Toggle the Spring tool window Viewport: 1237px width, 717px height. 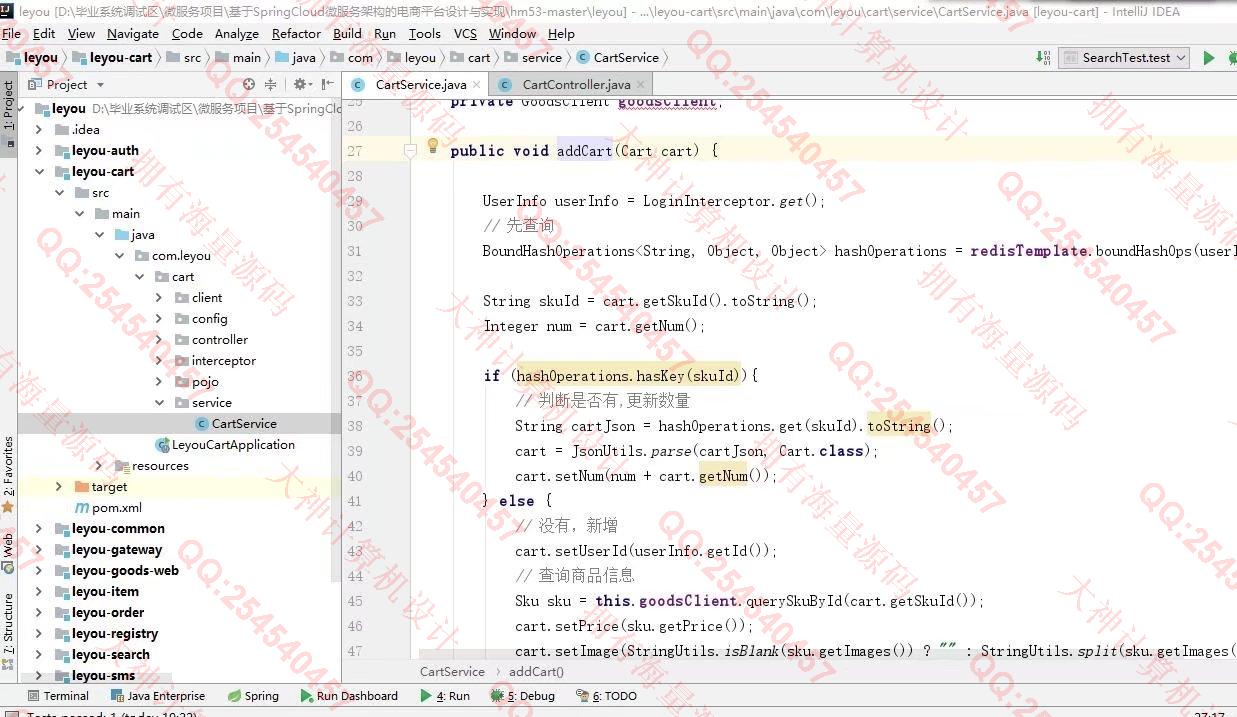pos(253,696)
